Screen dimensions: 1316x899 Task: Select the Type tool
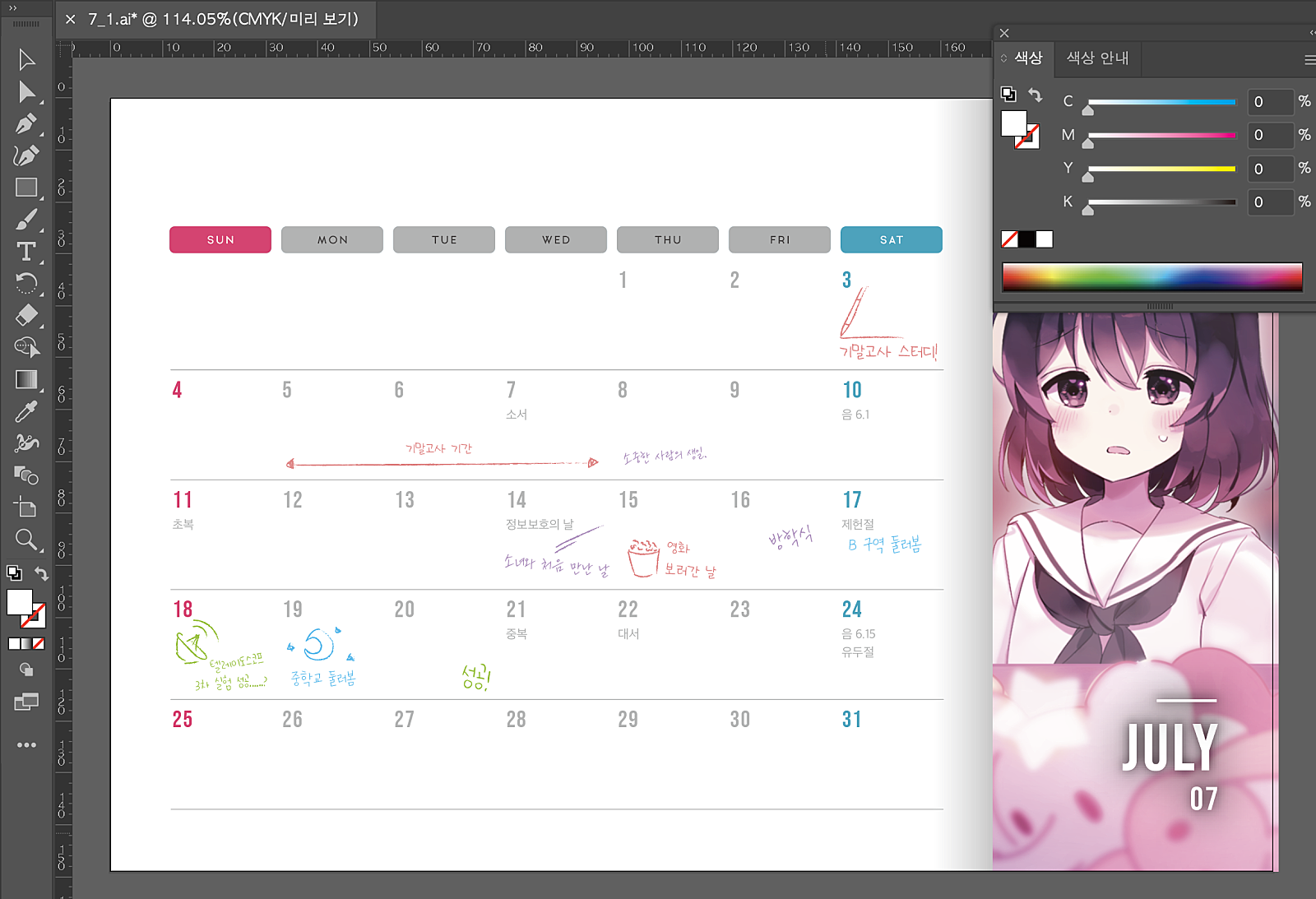pos(26,252)
